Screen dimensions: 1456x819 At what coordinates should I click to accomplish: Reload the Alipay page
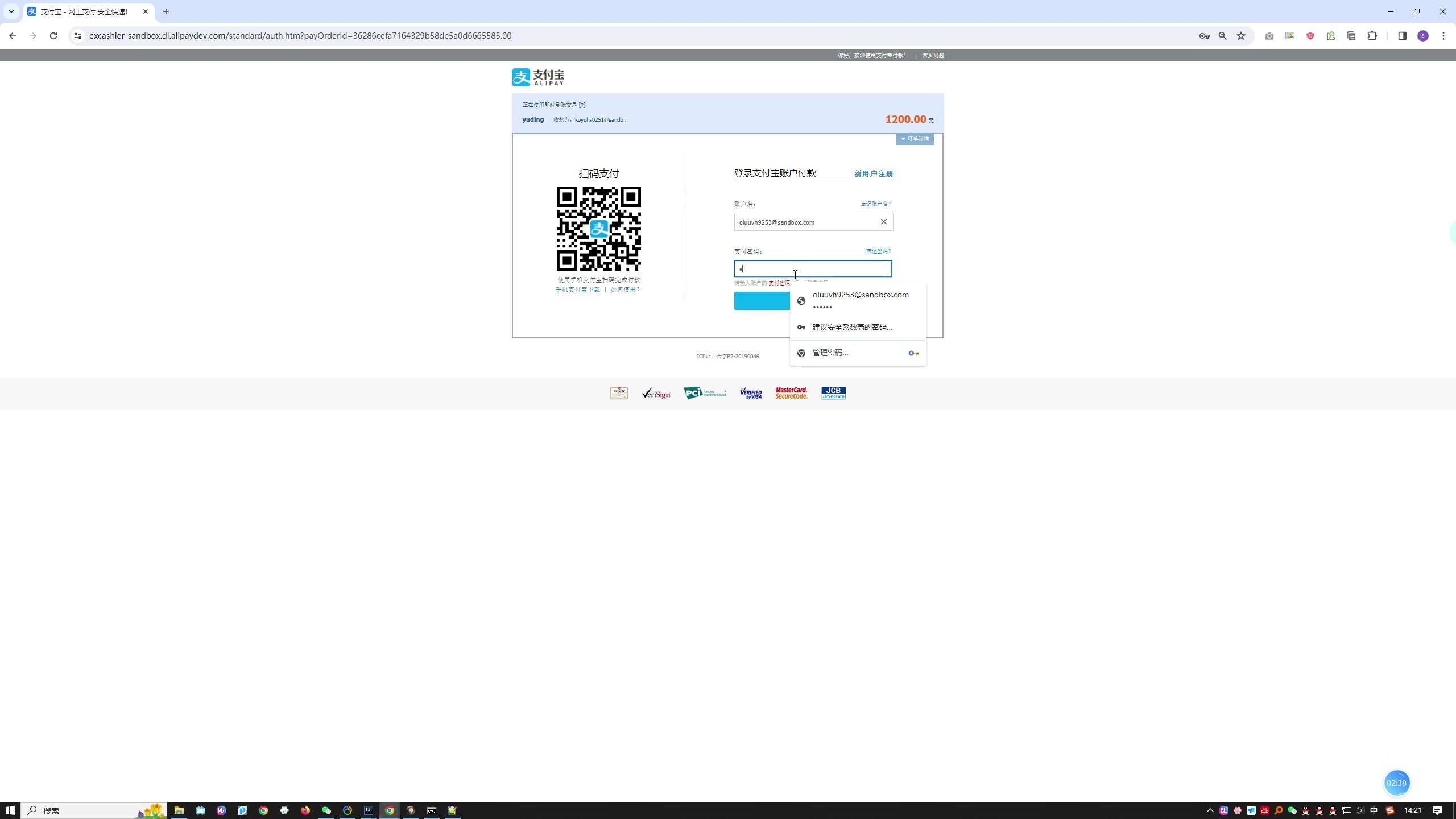(53, 36)
